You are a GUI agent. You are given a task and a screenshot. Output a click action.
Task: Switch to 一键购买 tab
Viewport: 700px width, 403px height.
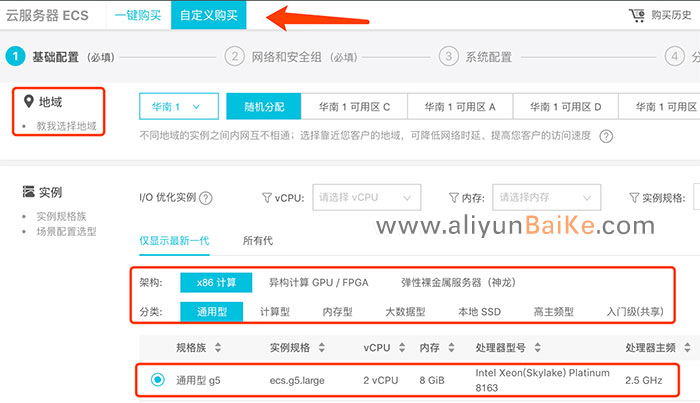click(138, 15)
